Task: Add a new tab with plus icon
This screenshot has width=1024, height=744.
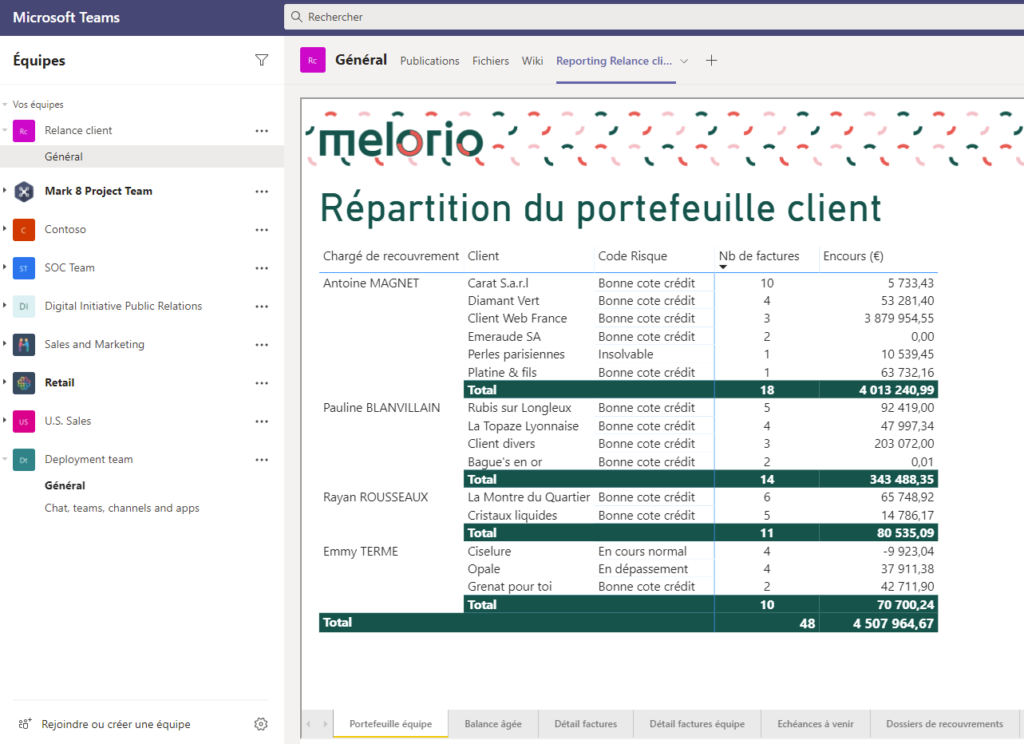Action: (x=712, y=61)
